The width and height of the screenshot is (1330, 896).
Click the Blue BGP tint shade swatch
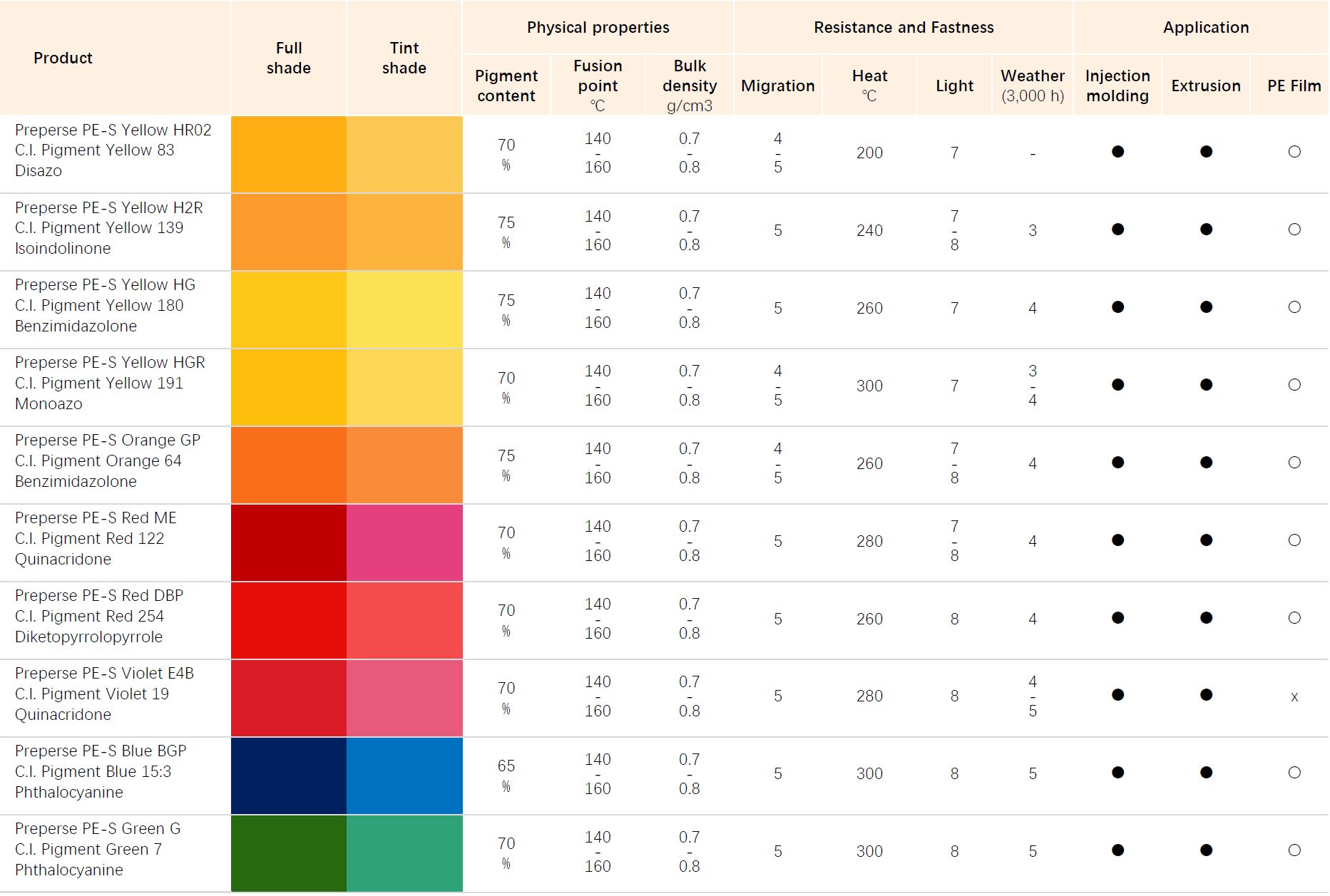[404, 776]
